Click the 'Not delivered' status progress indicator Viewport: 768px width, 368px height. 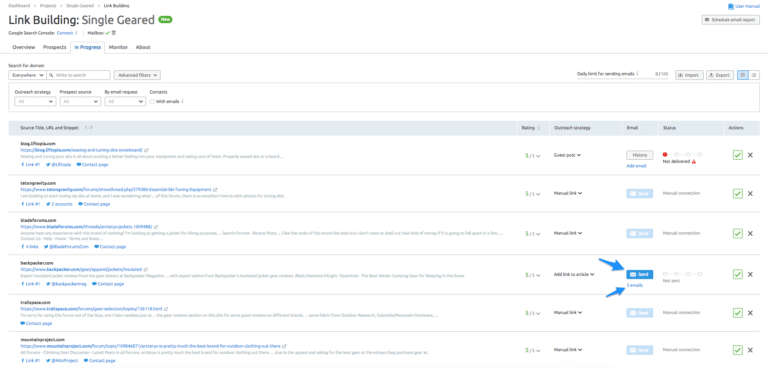pyautogui.click(x=682, y=154)
